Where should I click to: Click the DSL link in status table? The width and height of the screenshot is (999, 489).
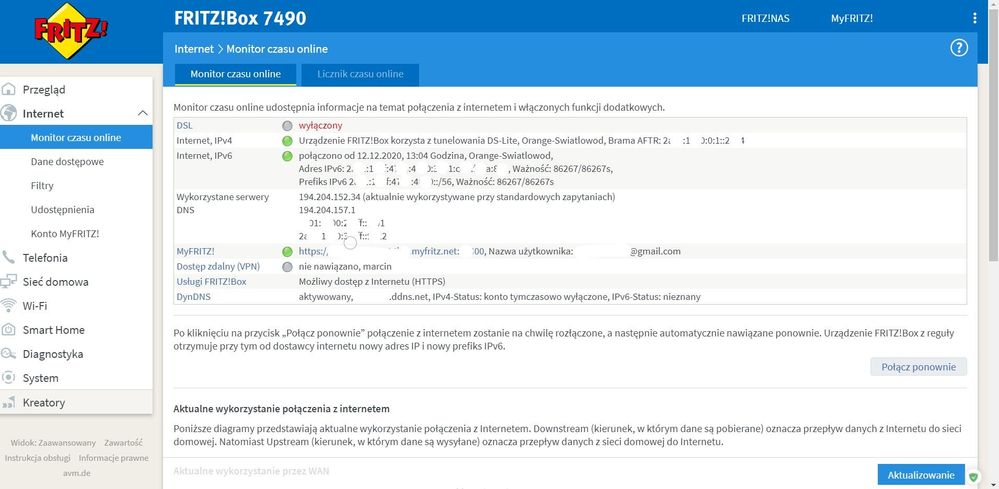(x=184, y=126)
